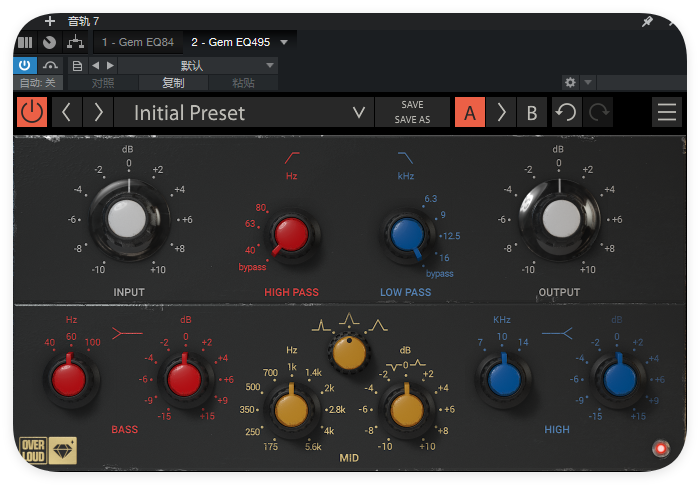Screen dimensions: 700x485
Task: Switch to the 1 - Gem EQ84 tab
Action: pyautogui.click(x=138, y=42)
